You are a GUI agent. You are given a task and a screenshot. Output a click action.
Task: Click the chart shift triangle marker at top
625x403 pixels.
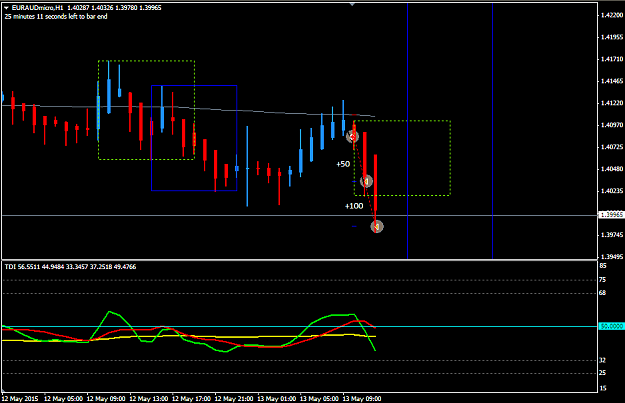pyautogui.click(x=352, y=4)
